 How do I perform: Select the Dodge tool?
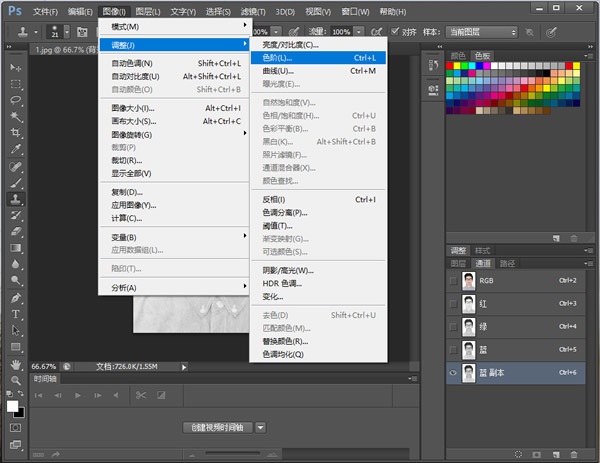[x=16, y=280]
